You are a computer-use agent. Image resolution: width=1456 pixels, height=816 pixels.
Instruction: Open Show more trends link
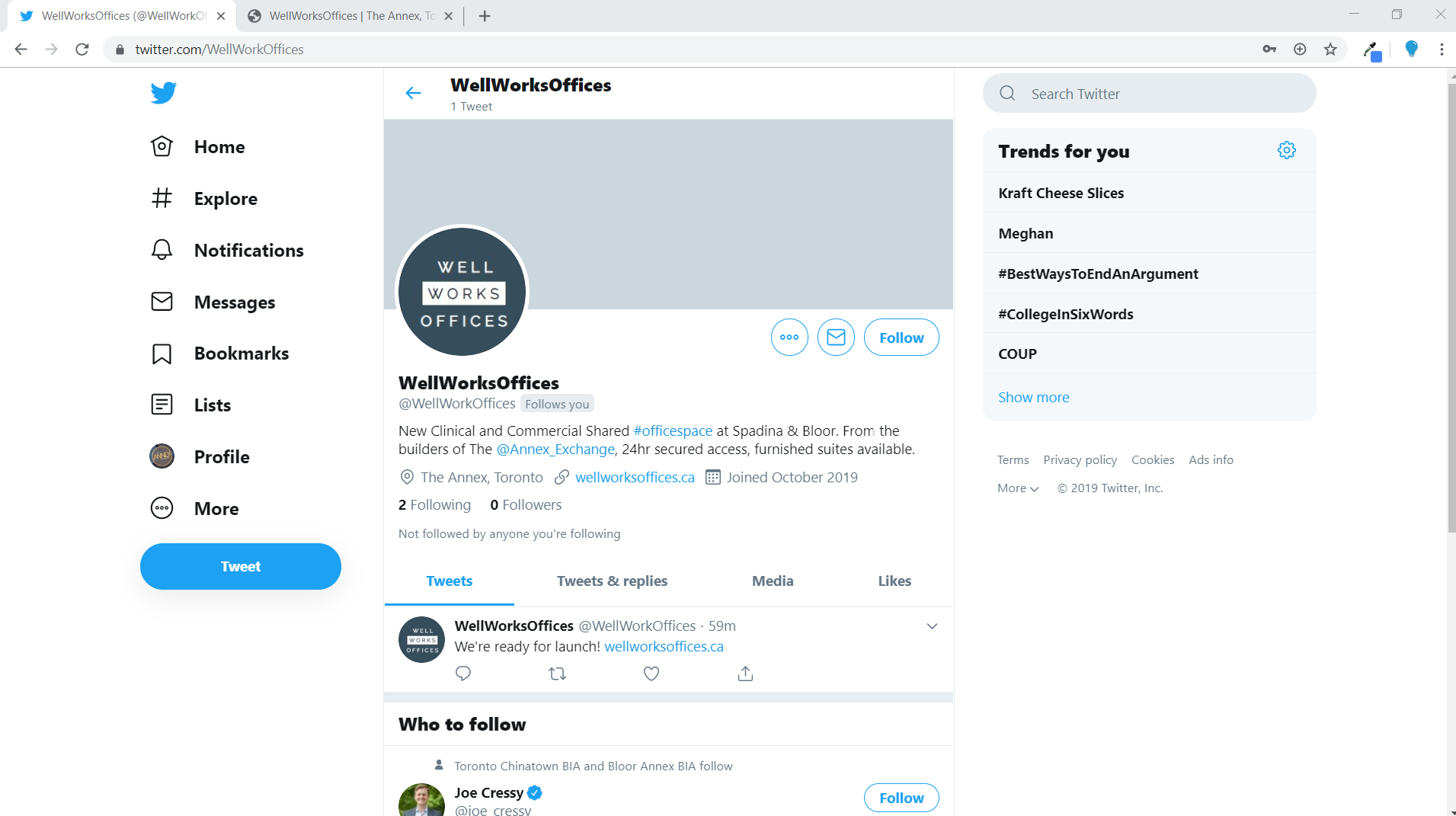(x=1033, y=397)
